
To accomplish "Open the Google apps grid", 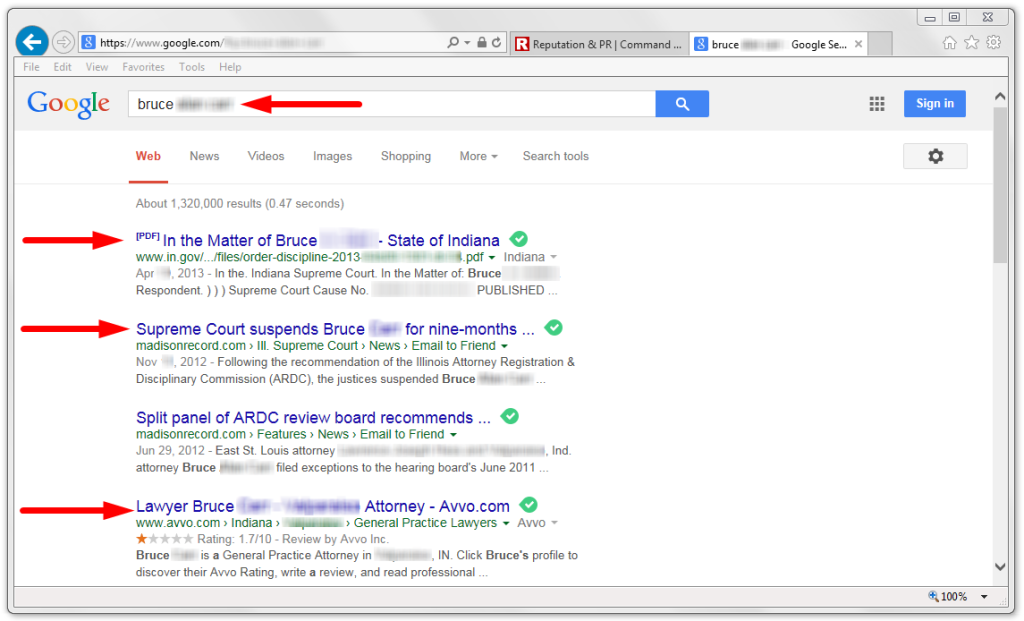I will [x=877, y=104].
